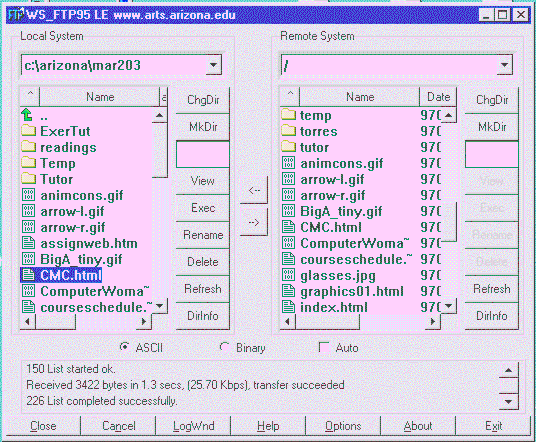Click the Close connection button
This screenshot has height=442, width=536.
(x=43, y=426)
